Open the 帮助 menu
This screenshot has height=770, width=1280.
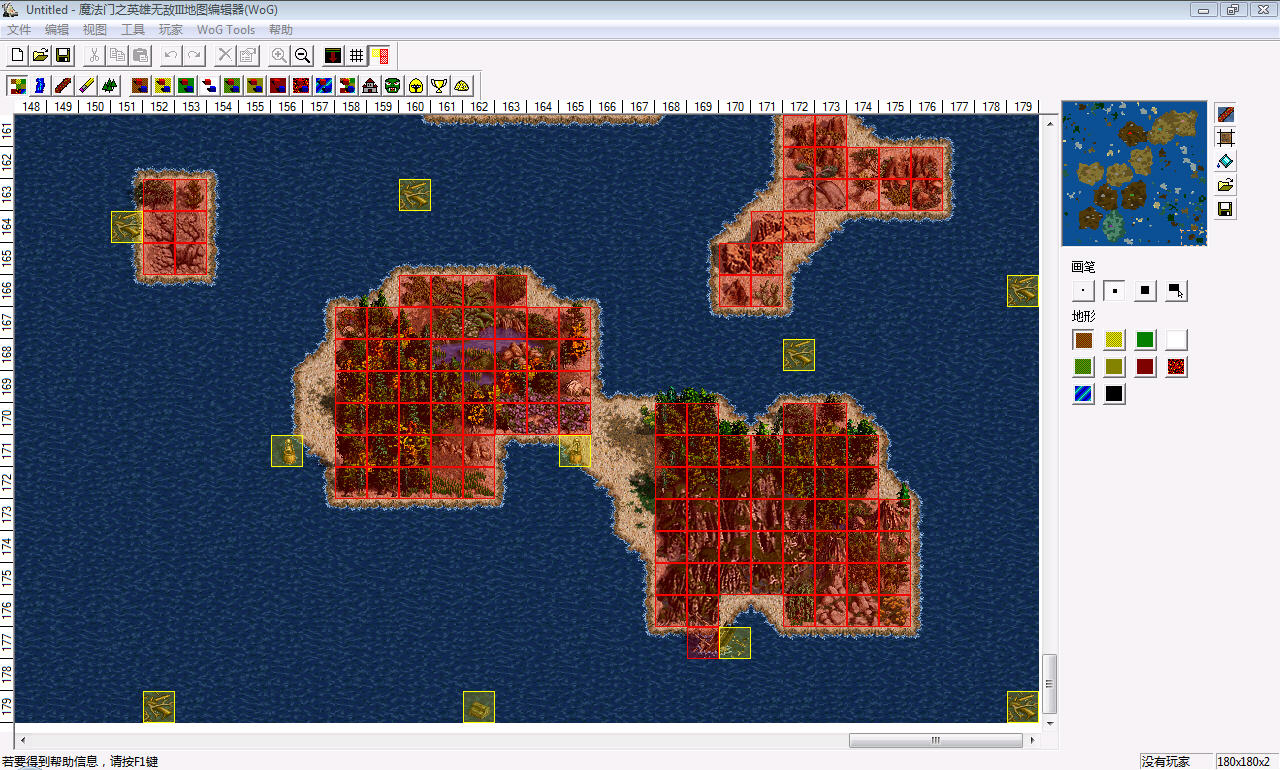[x=281, y=30]
